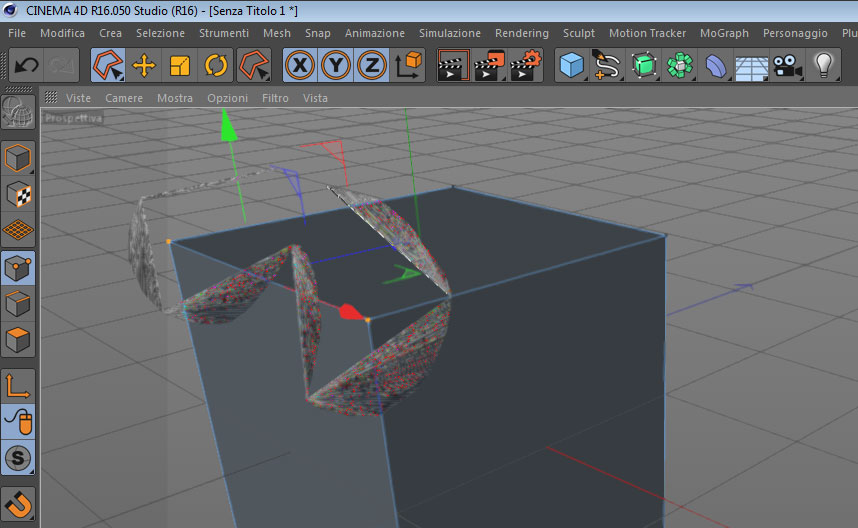Undo the last action
The image size is (858, 528).
(x=26, y=66)
